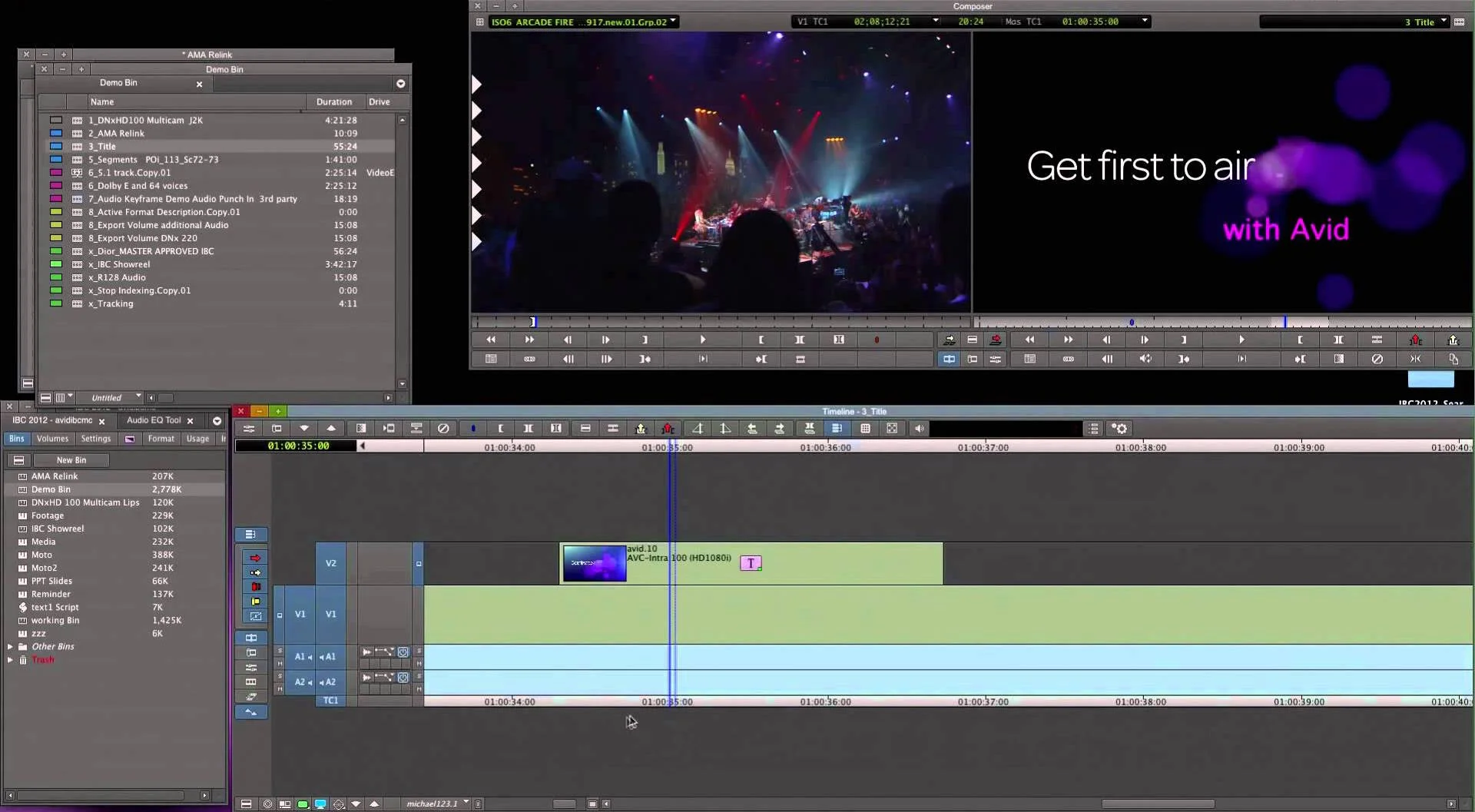This screenshot has height=812, width=1475.
Task: Click red Overwrite arrow in timeline toolbar
Action: (x=668, y=429)
